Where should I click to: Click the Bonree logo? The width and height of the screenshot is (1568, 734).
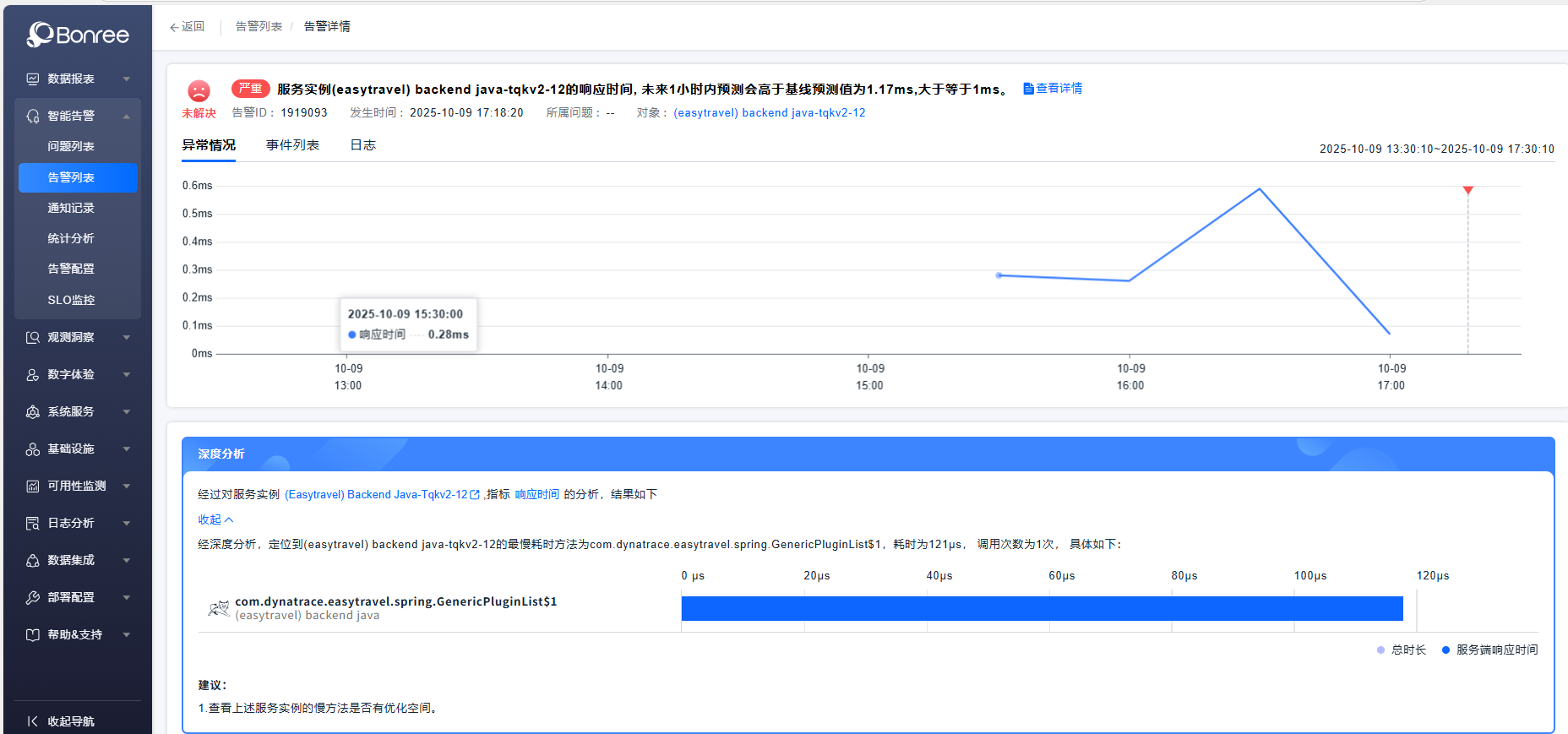[x=78, y=35]
